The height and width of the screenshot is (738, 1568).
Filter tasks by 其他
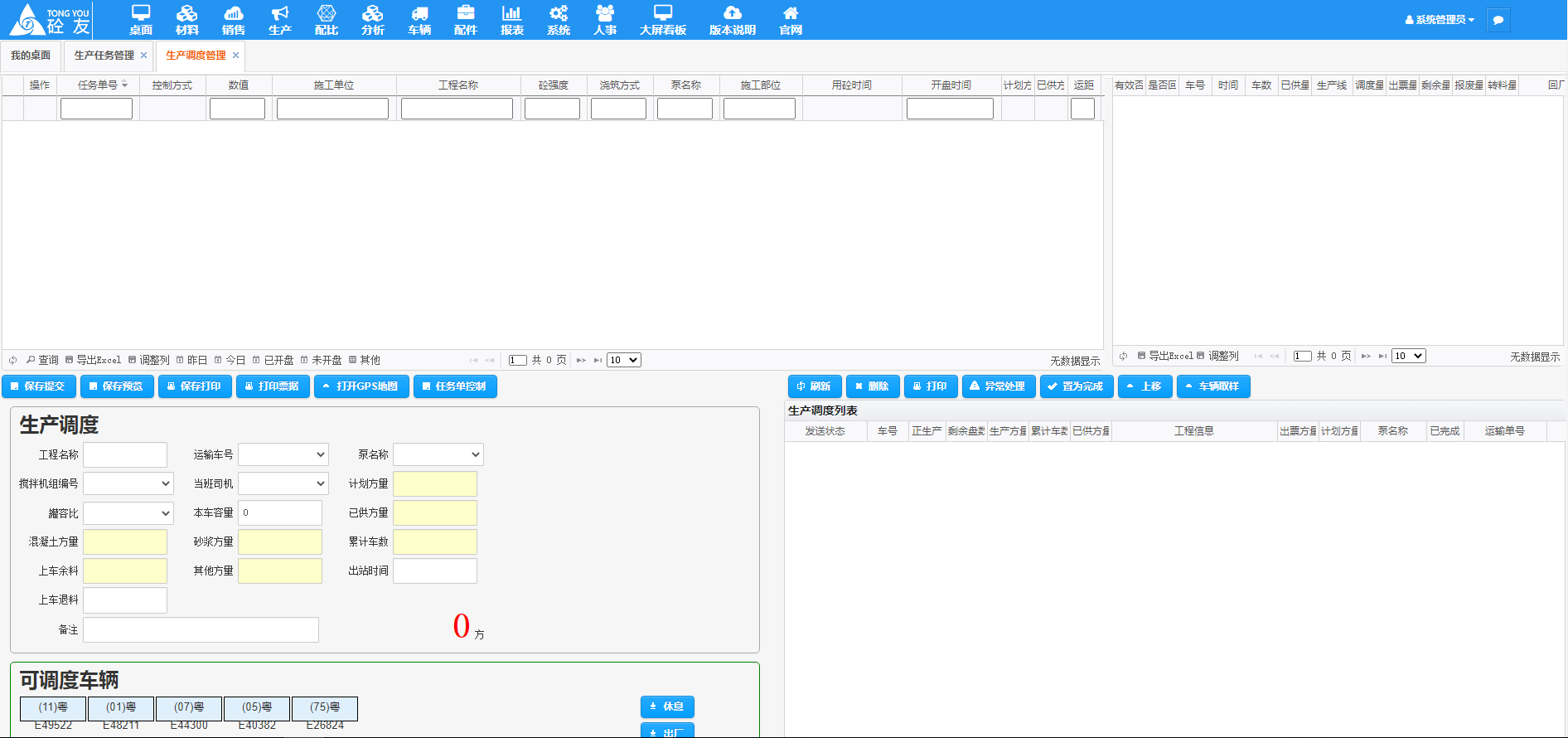click(x=364, y=360)
